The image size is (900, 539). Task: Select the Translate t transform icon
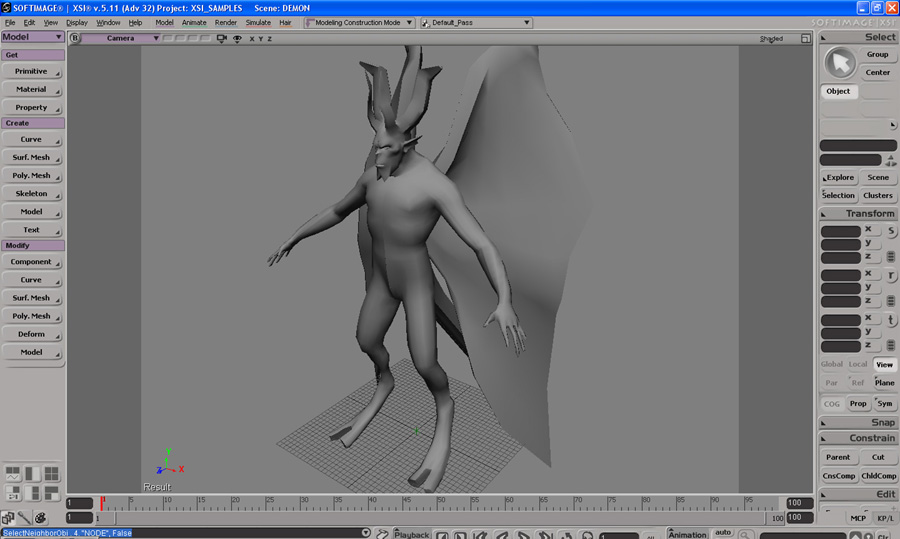click(x=890, y=320)
